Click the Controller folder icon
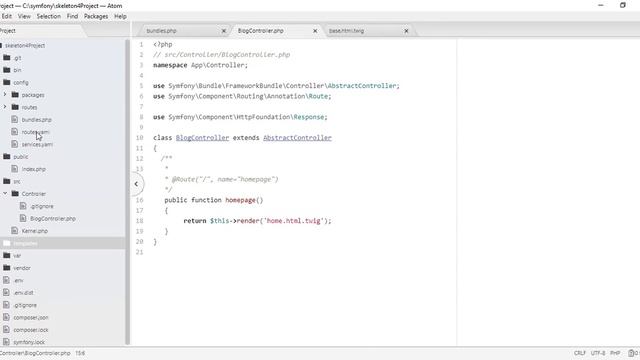 click(x=15, y=193)
